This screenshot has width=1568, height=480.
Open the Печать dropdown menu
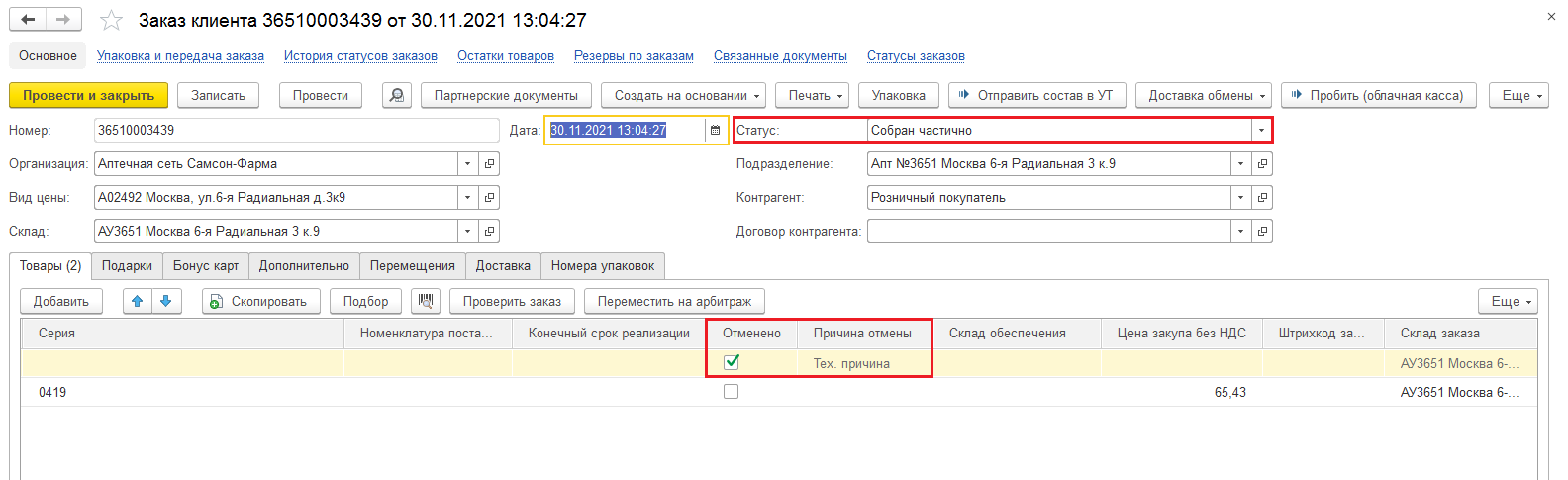816,95
